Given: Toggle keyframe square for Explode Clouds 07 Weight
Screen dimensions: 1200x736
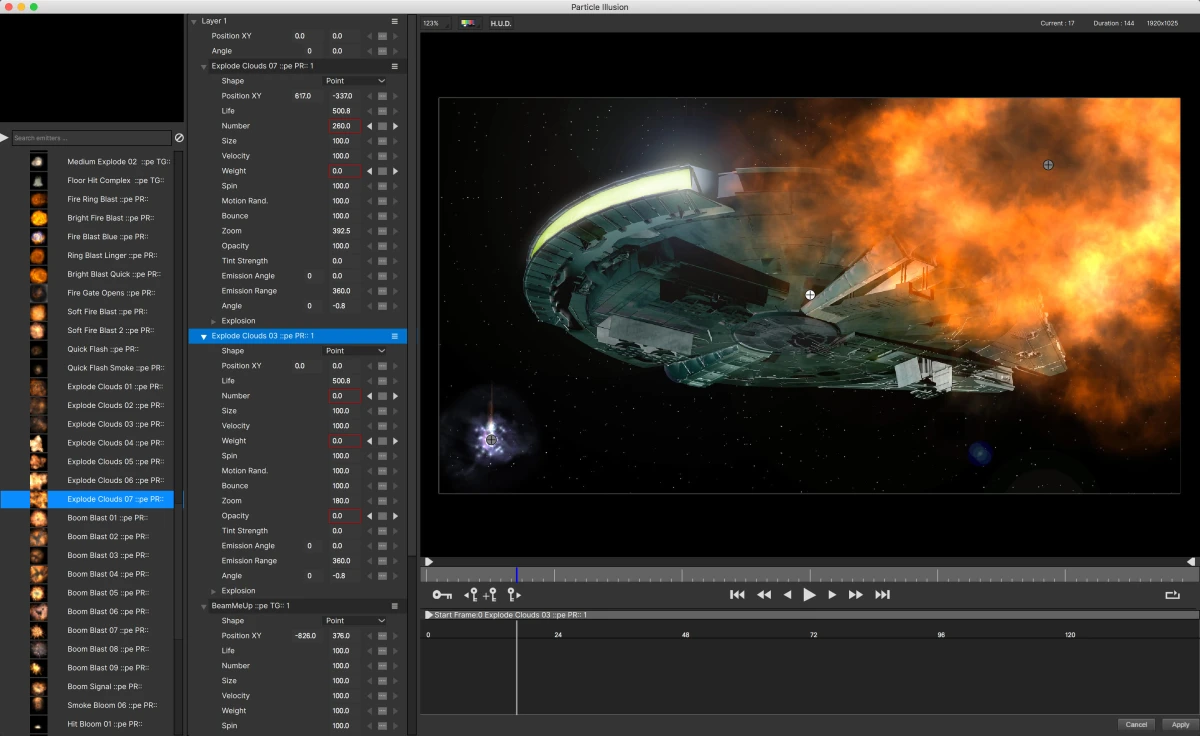Looking at the screenshot, I should click(382, 171).
